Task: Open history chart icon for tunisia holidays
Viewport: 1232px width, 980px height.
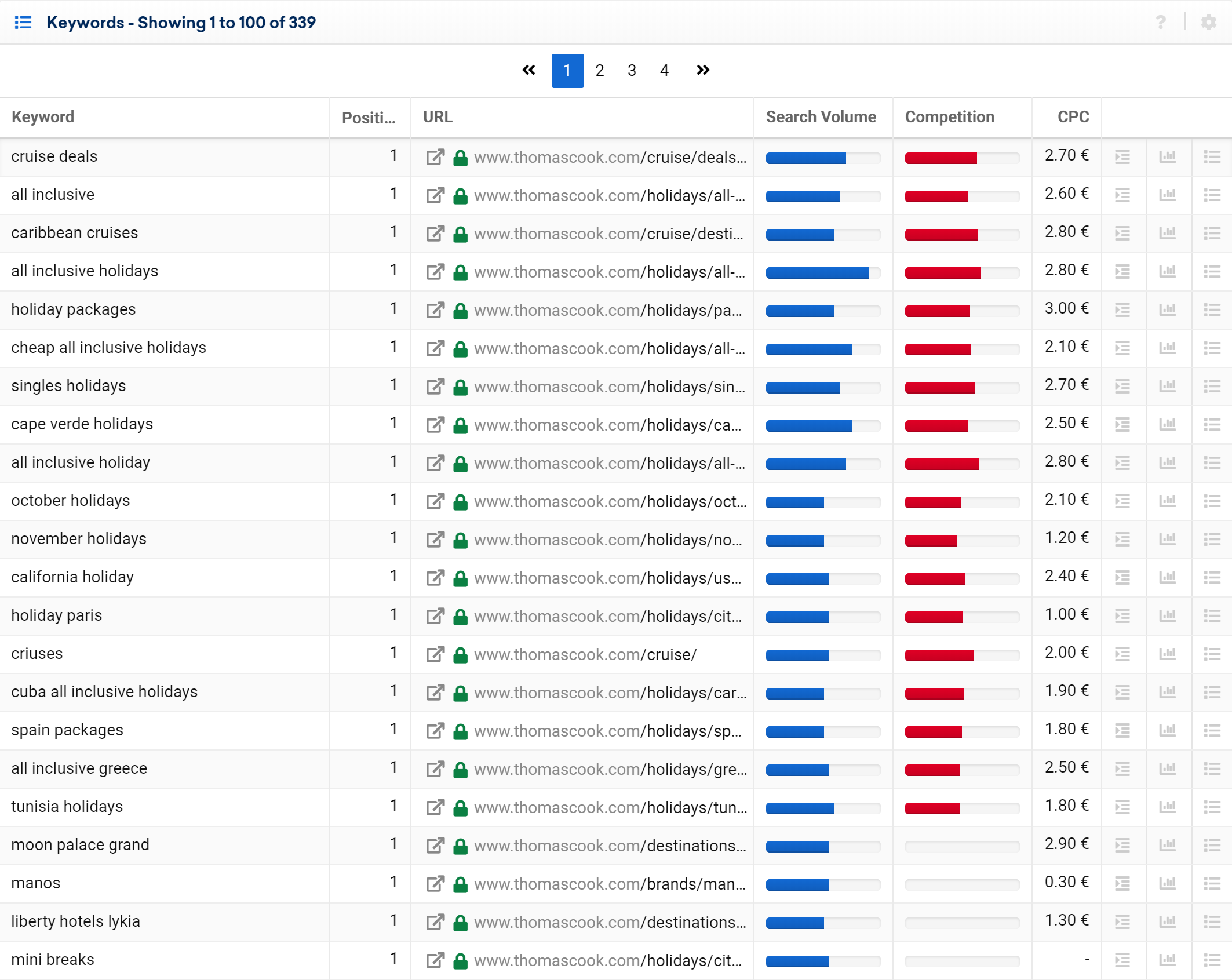Action: tap(1168, 807)
